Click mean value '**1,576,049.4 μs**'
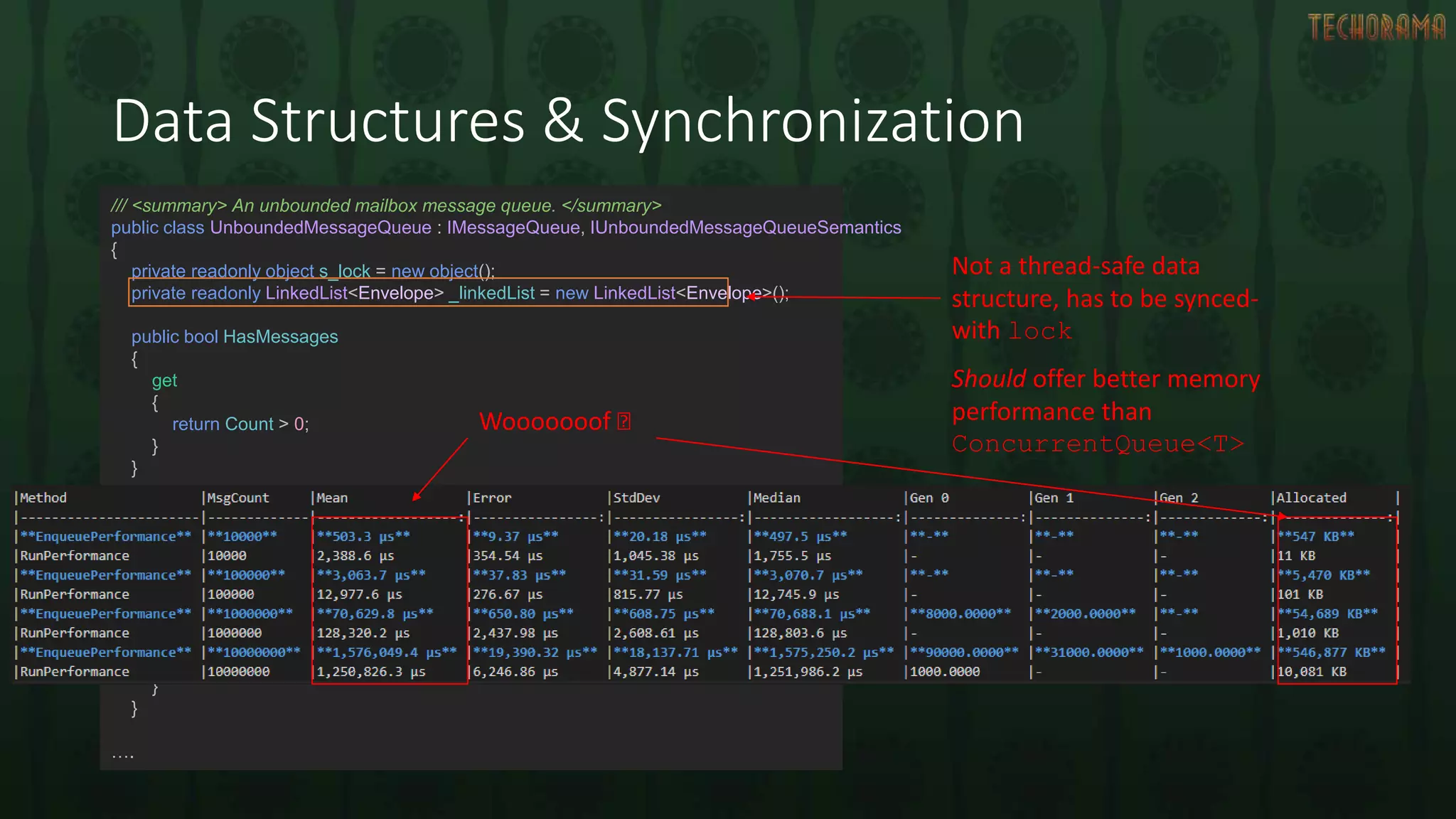Image resolution: width=1456 pixels, height=819 pixels. (x=387, y=652)
